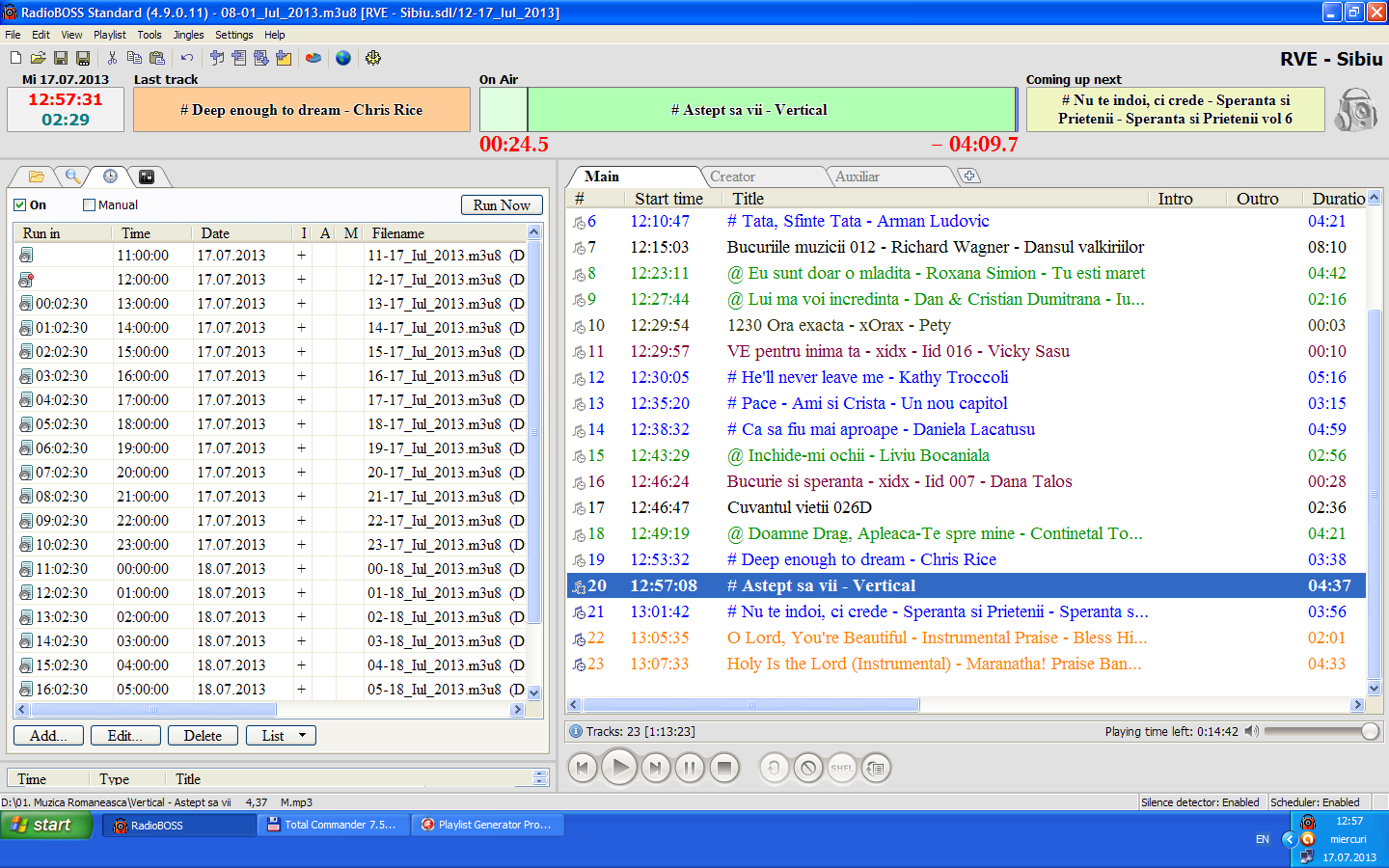
Task: Add a new playlist tab with plus icon
Action: coord(969,176)
